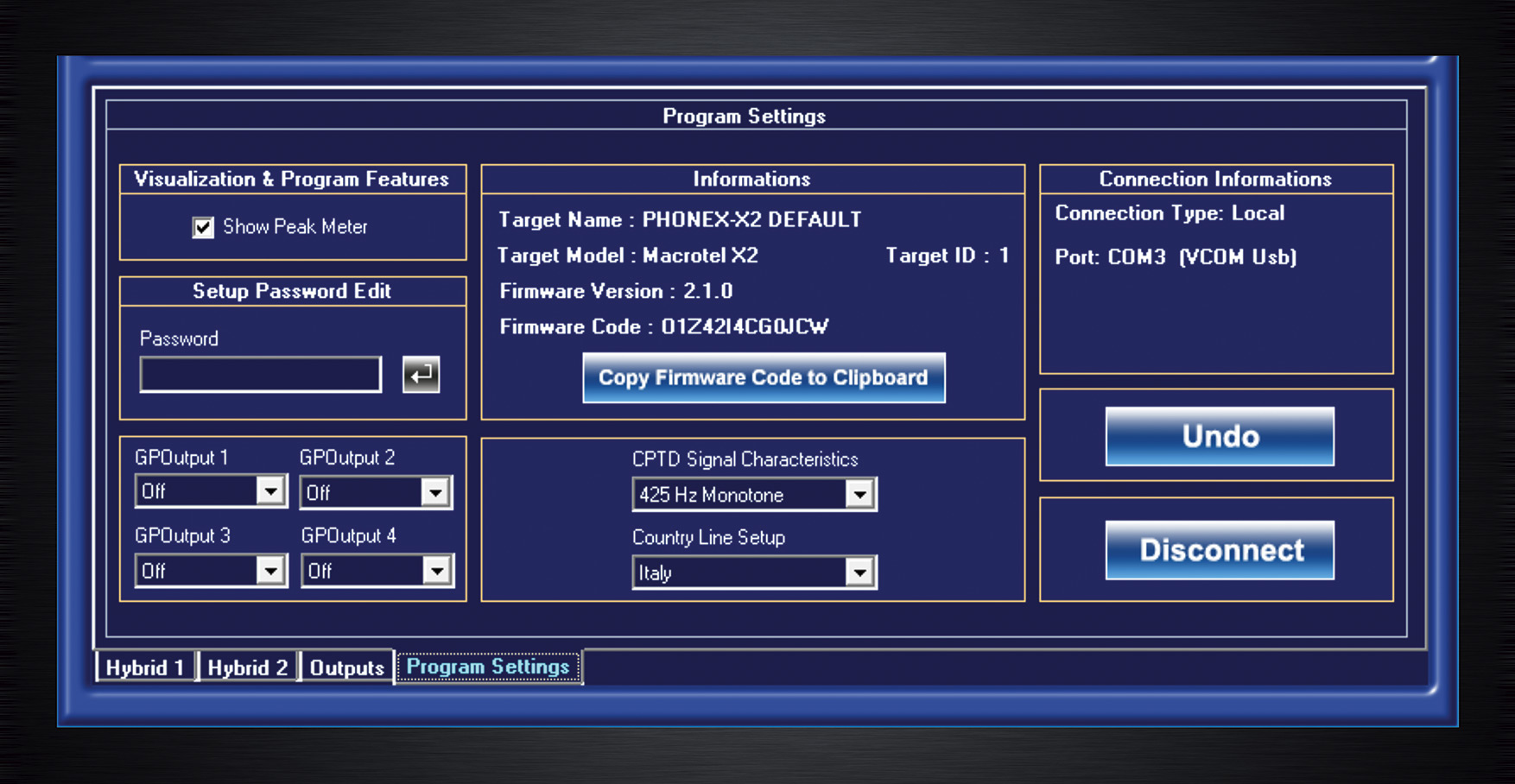Click the Target Name PHONEX-X2 DEFAULT text
This screenshot has width=1515, height=784.
pos(751,220)
